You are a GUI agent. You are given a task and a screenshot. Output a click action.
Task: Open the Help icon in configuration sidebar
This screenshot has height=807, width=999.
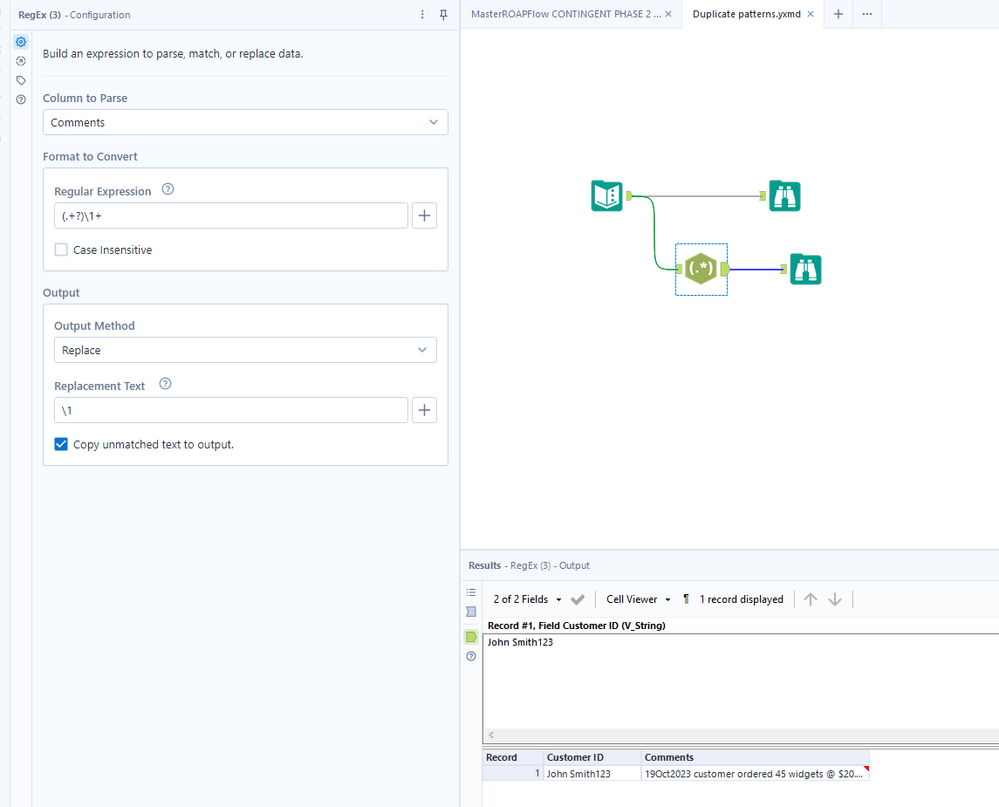point(21,99)
